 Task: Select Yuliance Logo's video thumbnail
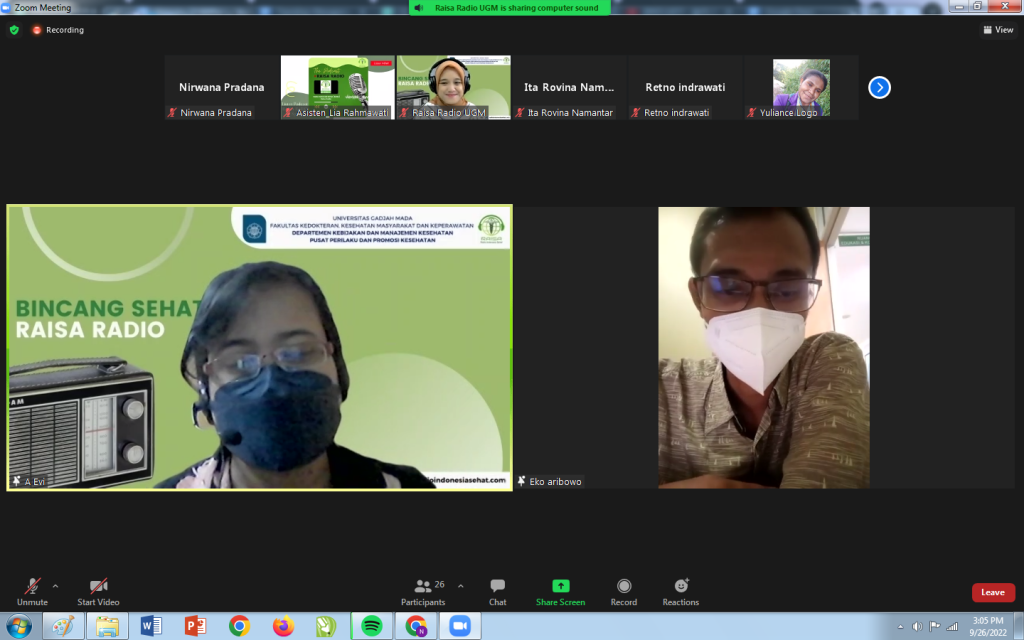[801, 87]
